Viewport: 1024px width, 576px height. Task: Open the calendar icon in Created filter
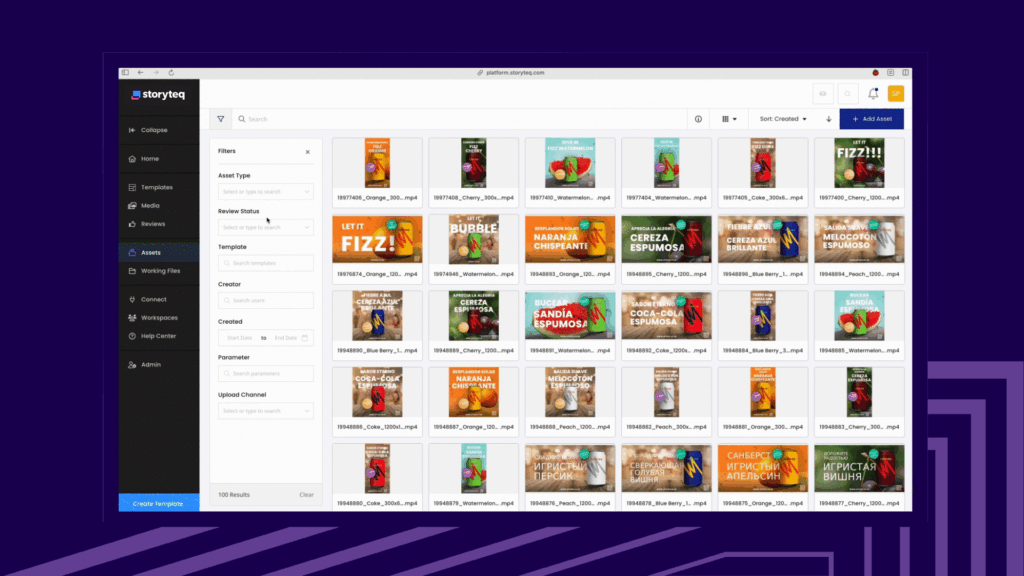(305, 338)
